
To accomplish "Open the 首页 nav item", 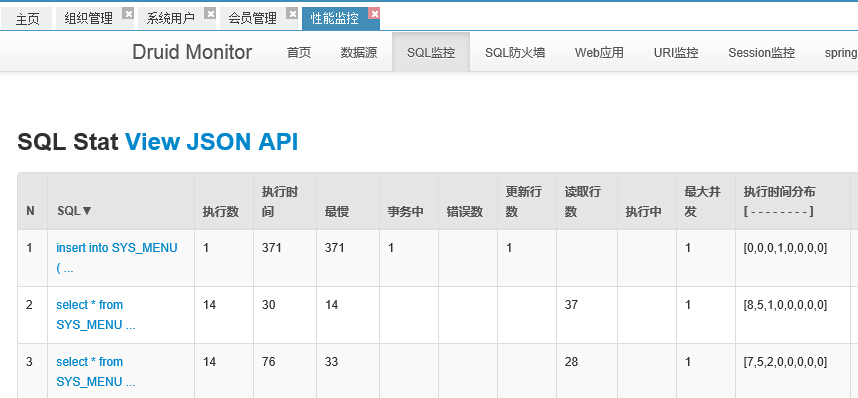I will [299, 53].
